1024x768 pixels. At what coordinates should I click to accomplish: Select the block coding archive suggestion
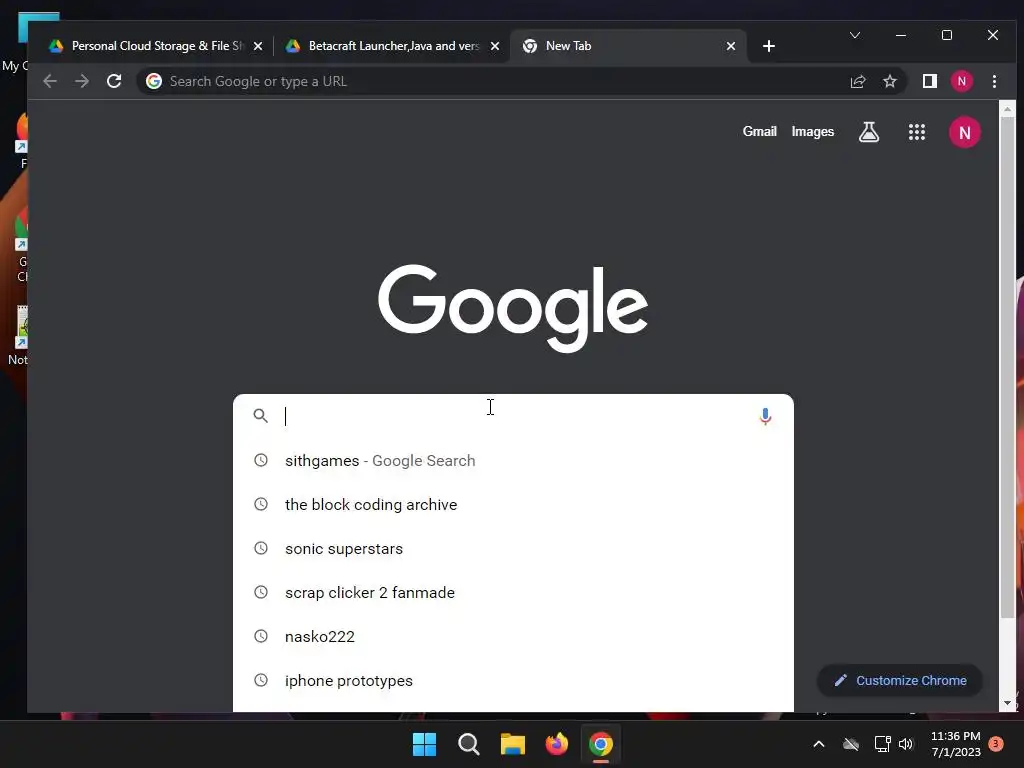(x=513, y=504)
